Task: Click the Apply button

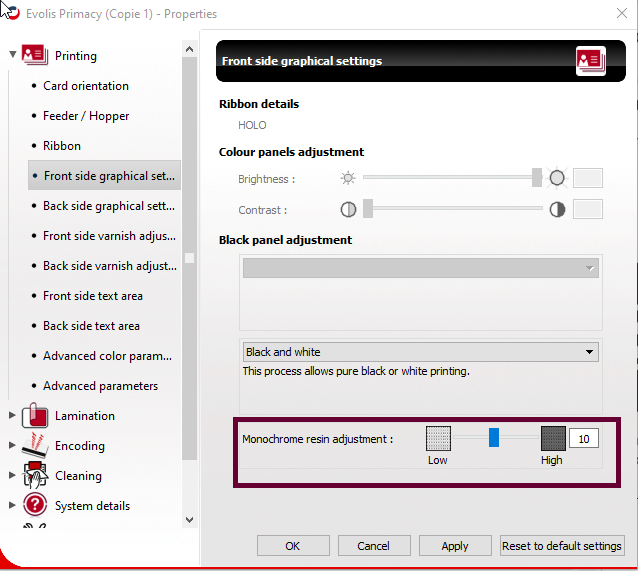Action: 455,546
